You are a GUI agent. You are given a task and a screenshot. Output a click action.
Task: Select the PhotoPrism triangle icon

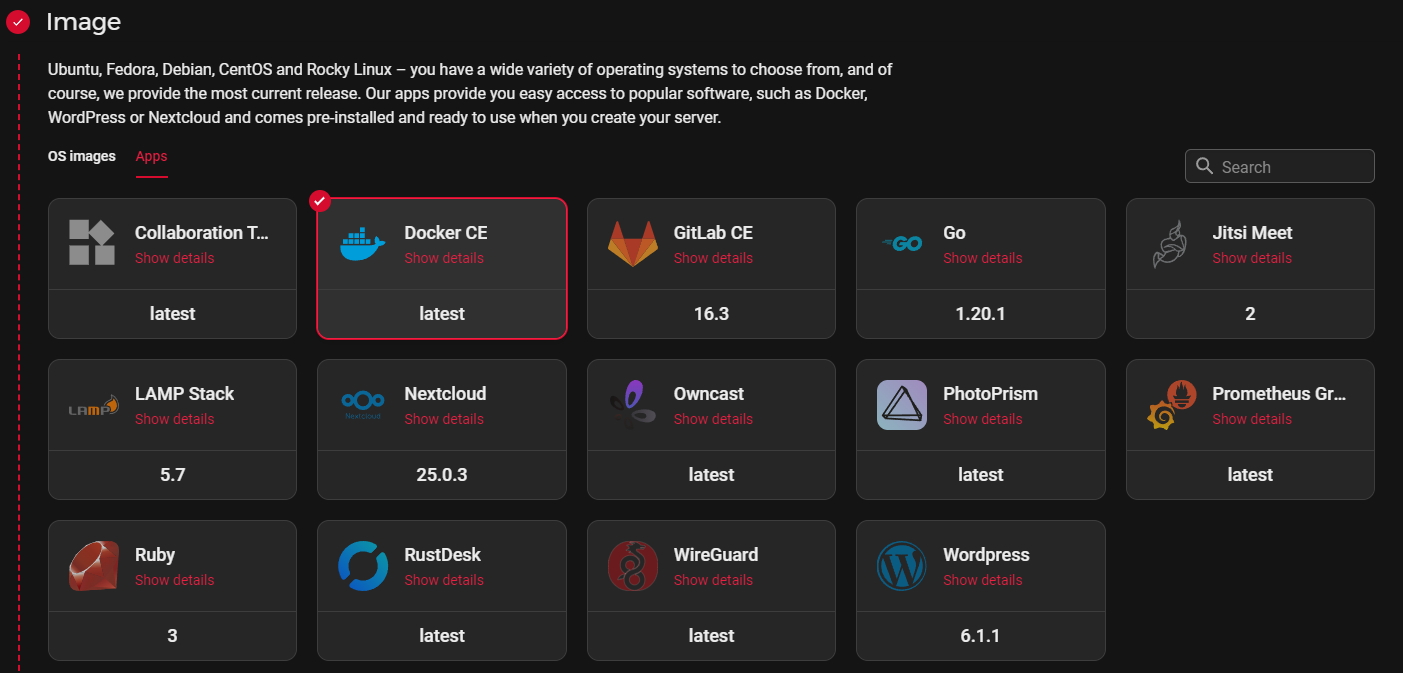click(x=901, y=405)
